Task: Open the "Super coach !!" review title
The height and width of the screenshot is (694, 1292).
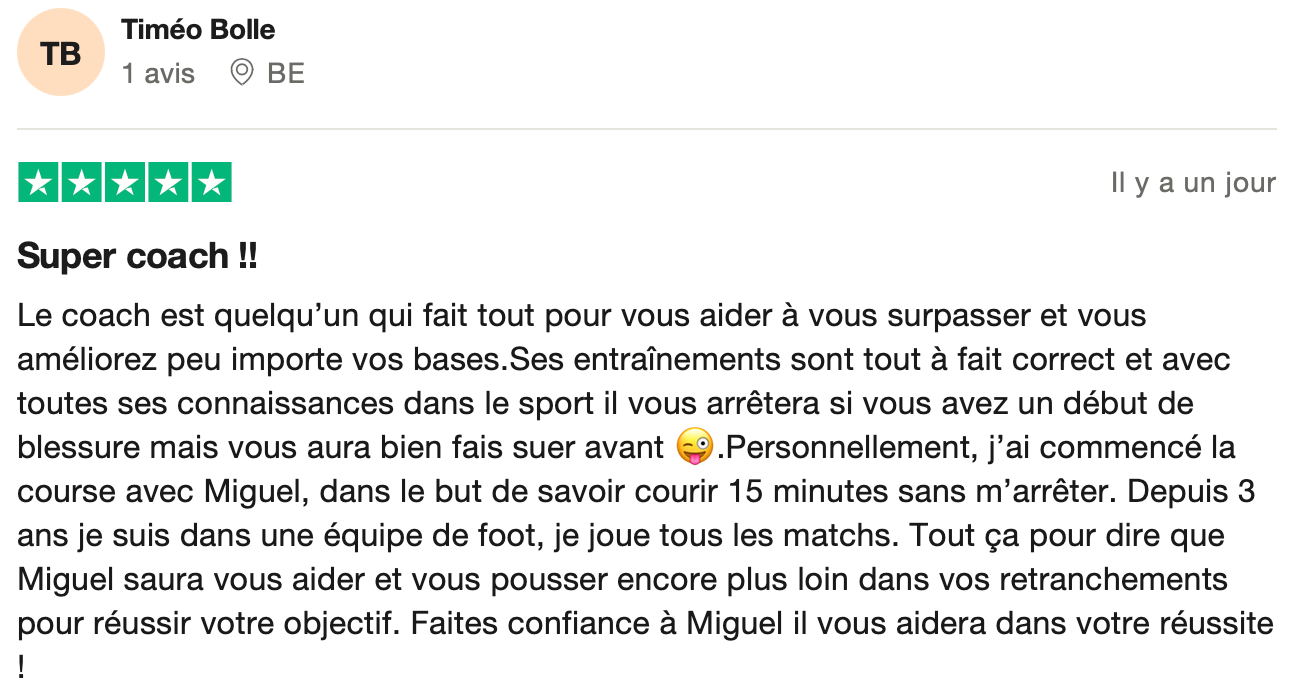Action: pos(137,257)
